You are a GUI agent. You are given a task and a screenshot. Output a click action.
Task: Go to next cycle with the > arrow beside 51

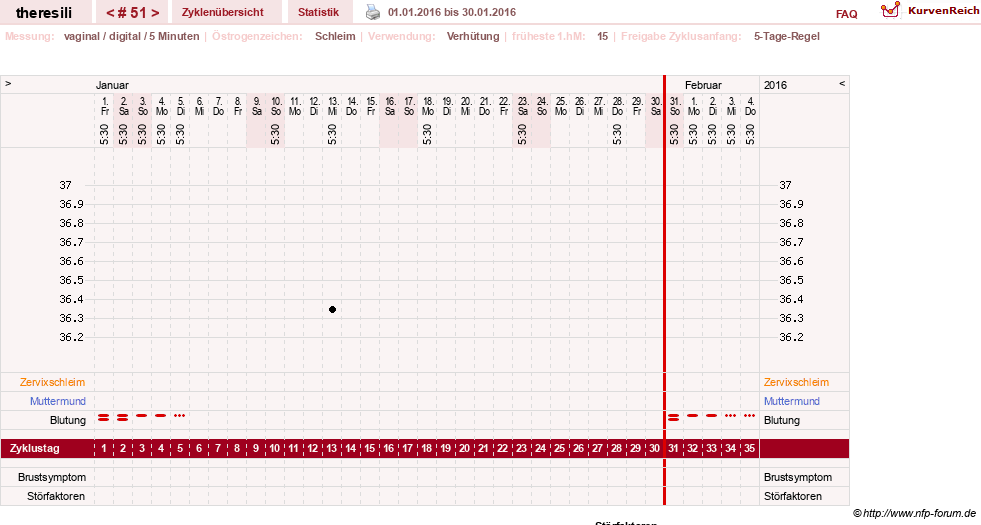[155, 13]
